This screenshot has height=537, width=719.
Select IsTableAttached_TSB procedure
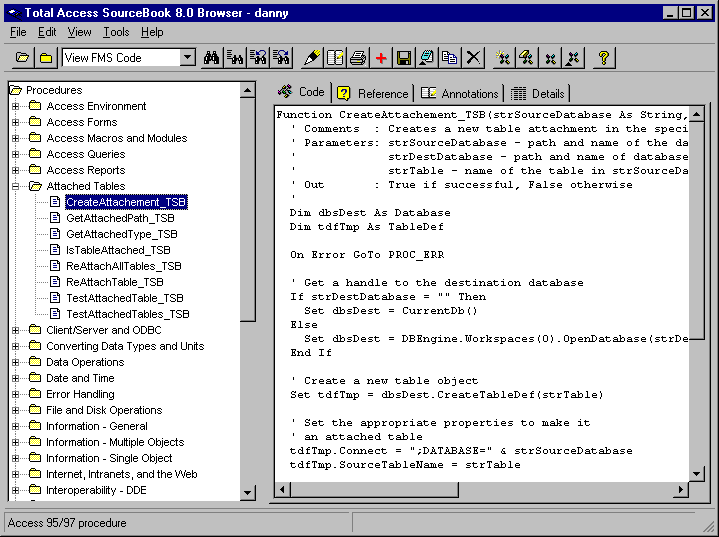coord(118,250)
